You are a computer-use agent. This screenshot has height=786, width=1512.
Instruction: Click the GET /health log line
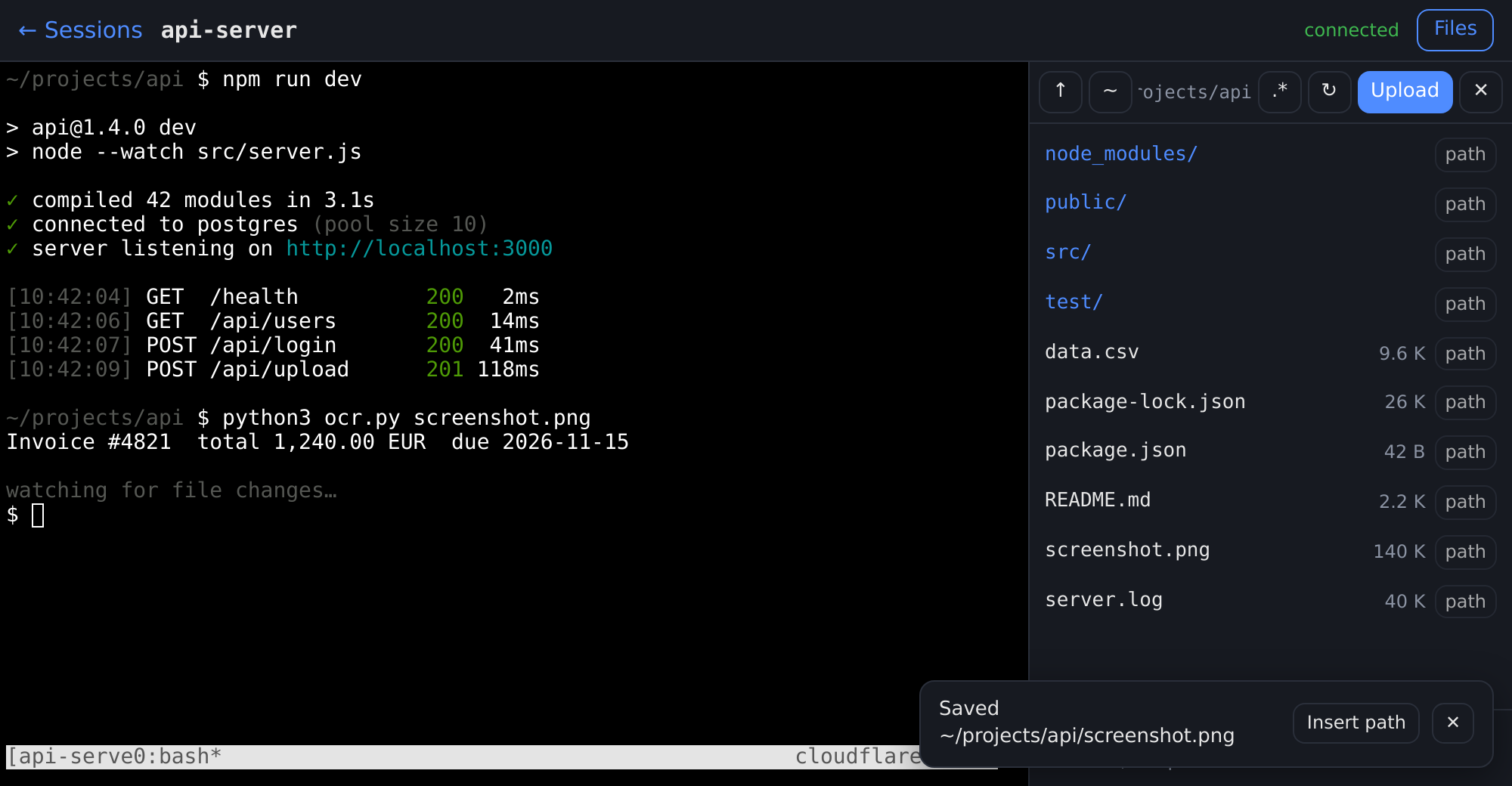pos(273,297)
